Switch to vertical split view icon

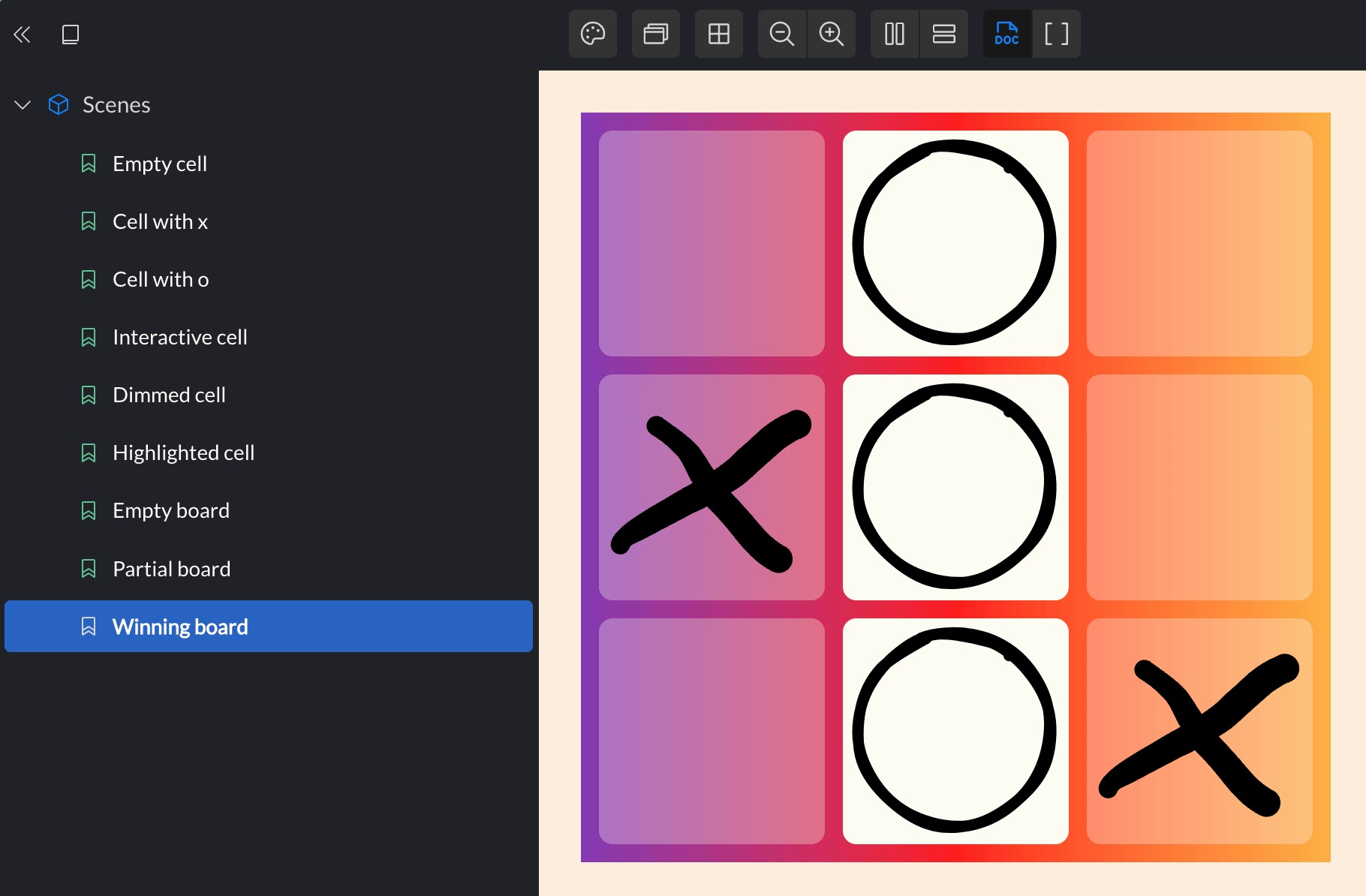click(895, 34)
